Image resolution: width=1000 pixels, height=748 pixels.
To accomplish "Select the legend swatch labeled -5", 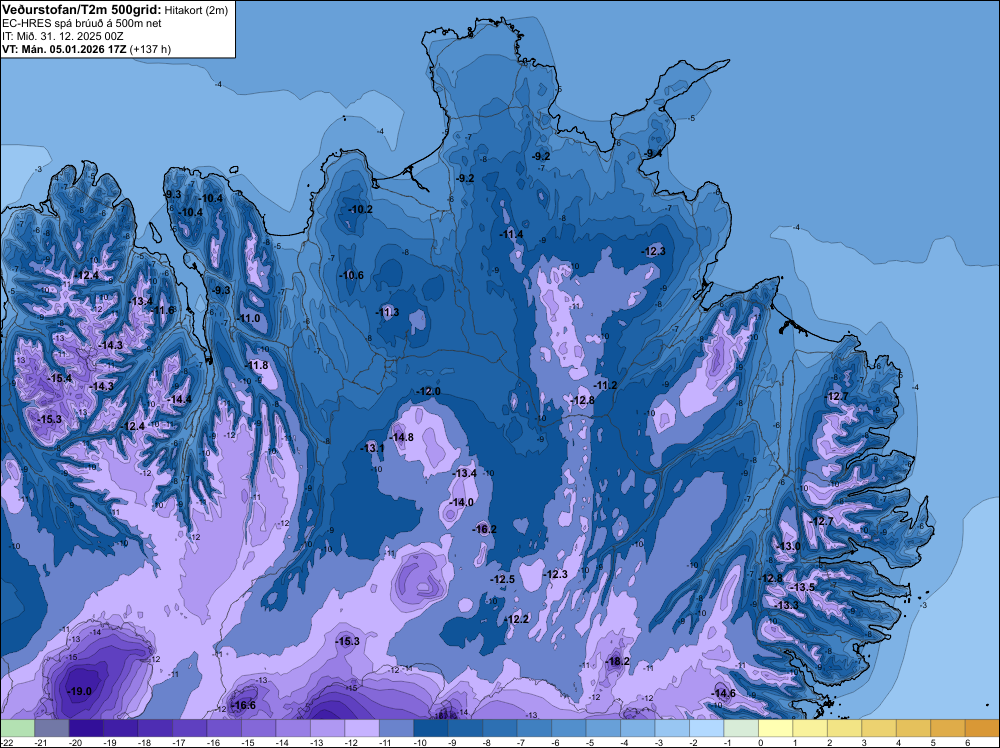I will click(603, 728).
